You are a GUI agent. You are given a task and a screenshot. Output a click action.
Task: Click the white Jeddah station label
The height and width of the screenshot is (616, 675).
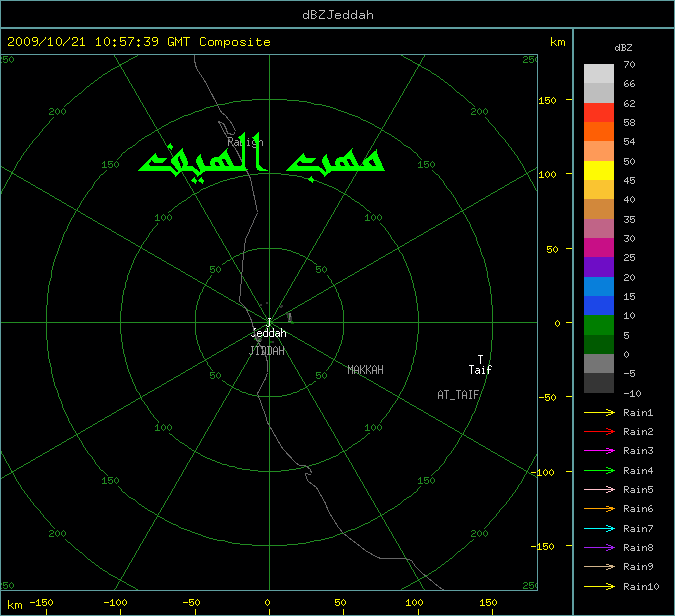click(x=269, y=333)
